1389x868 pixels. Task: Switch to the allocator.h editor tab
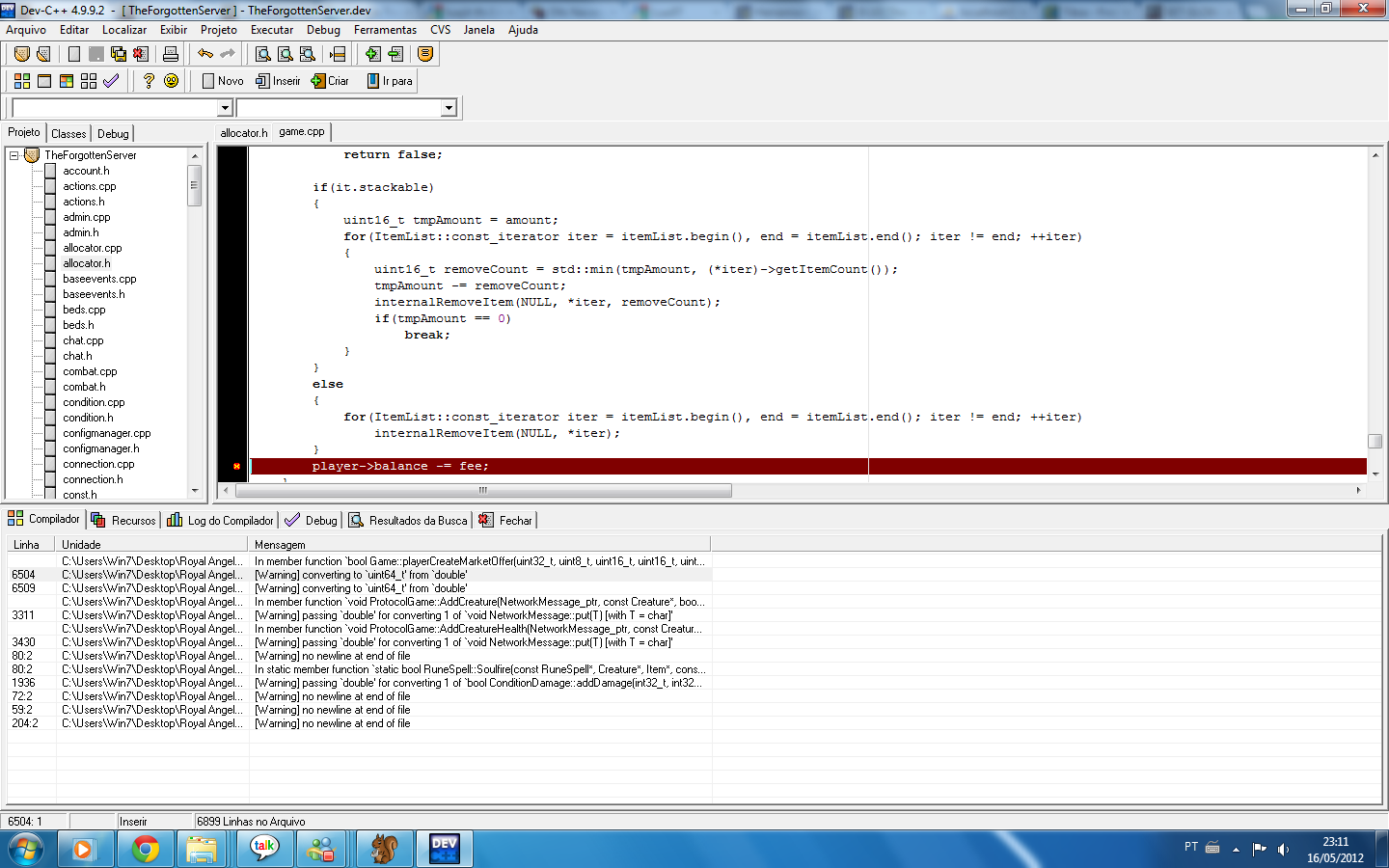point(244,133)
